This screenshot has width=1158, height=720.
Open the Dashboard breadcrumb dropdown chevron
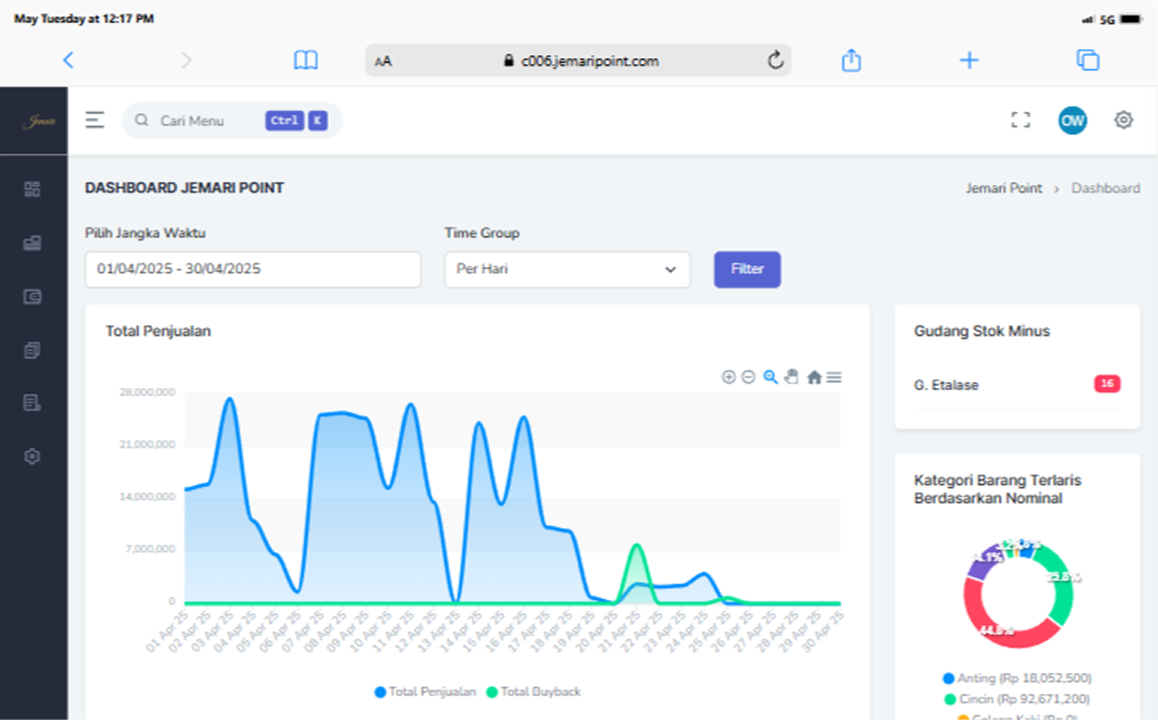click(x=1057, y=188)
